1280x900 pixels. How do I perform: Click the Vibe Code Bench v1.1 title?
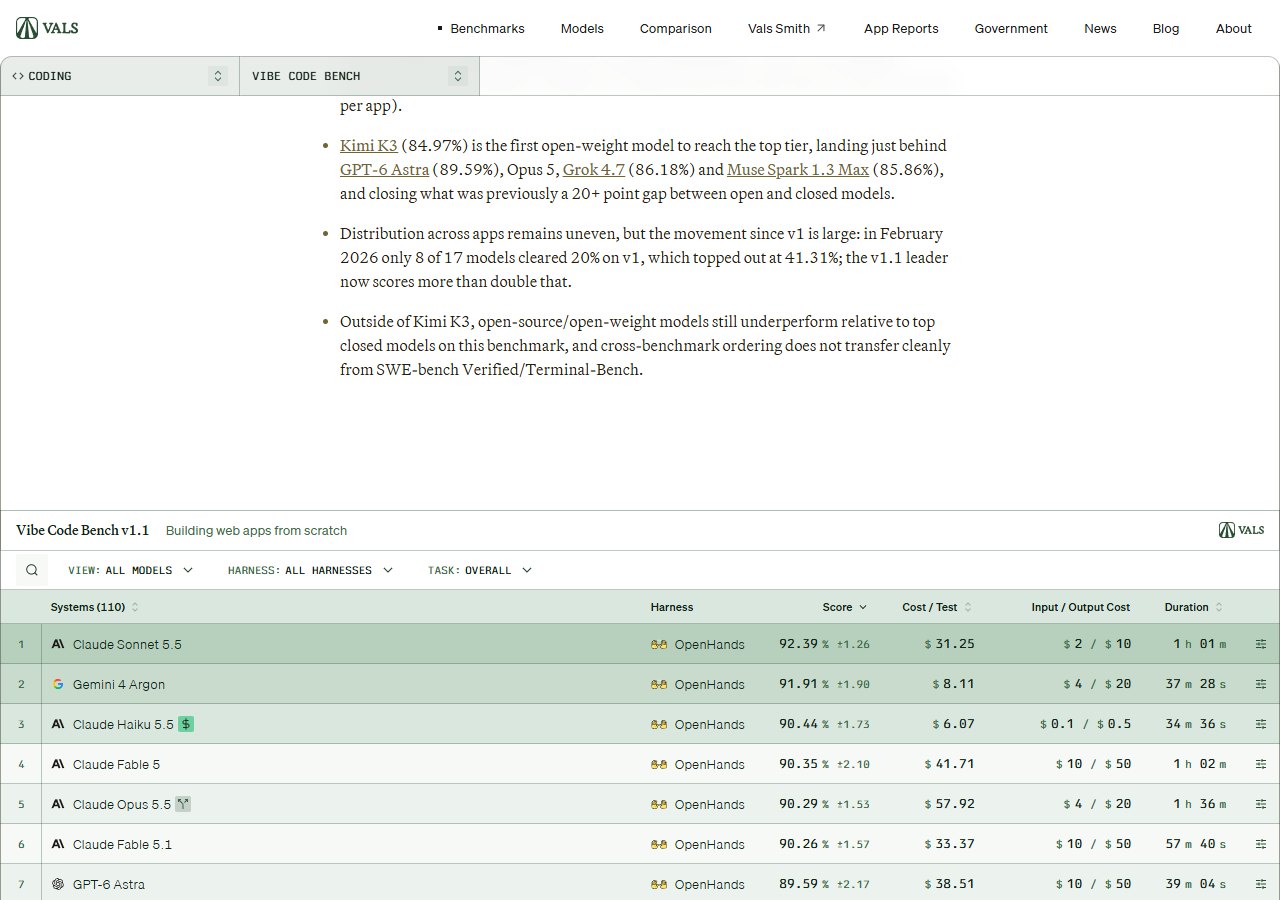pyautogui.click(x=82, y=530)
